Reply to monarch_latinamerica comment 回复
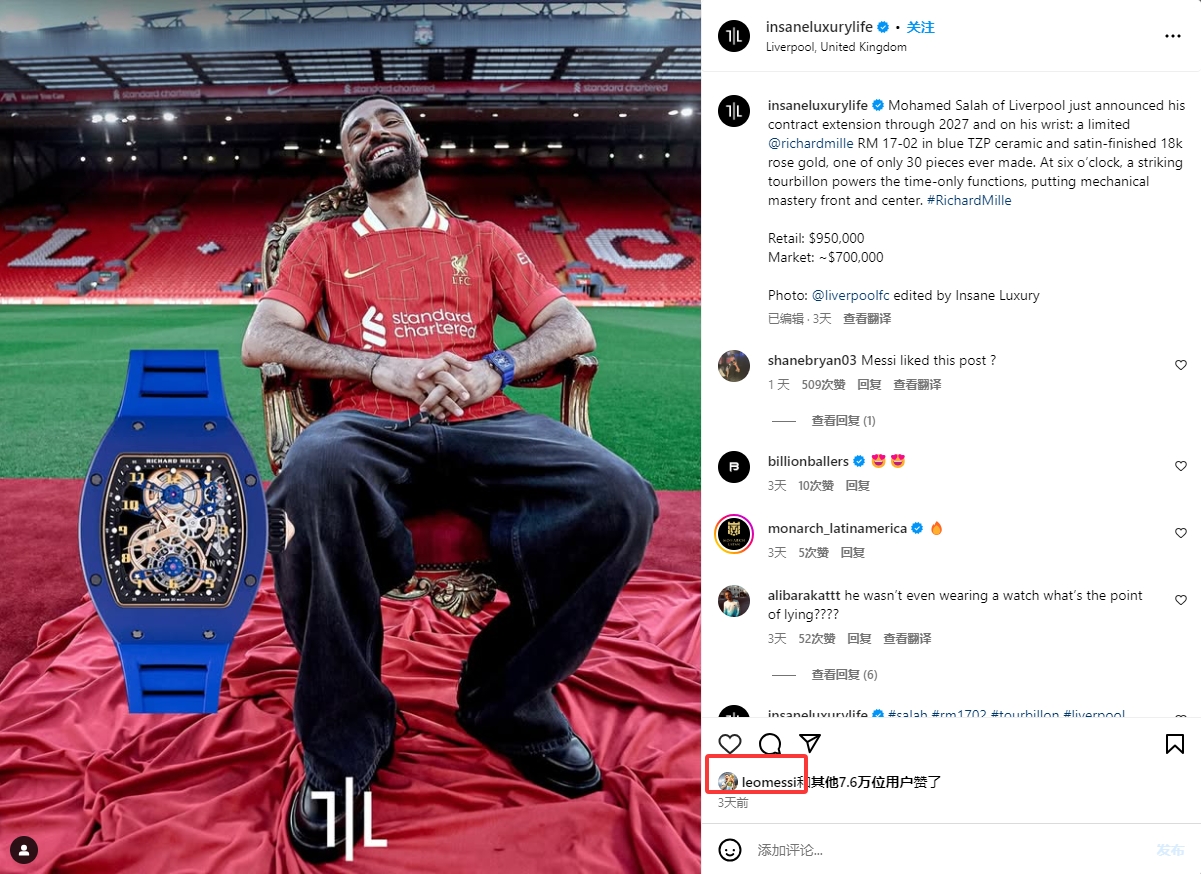Image resolution: width=1201 pixels, height=874 pixels. click(853, 553)
